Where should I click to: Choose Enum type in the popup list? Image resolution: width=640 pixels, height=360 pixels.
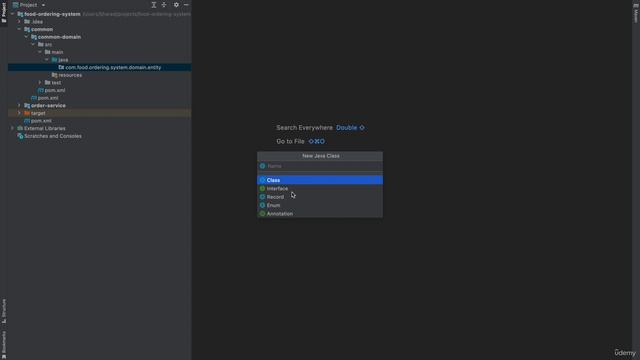coord(320,205)
